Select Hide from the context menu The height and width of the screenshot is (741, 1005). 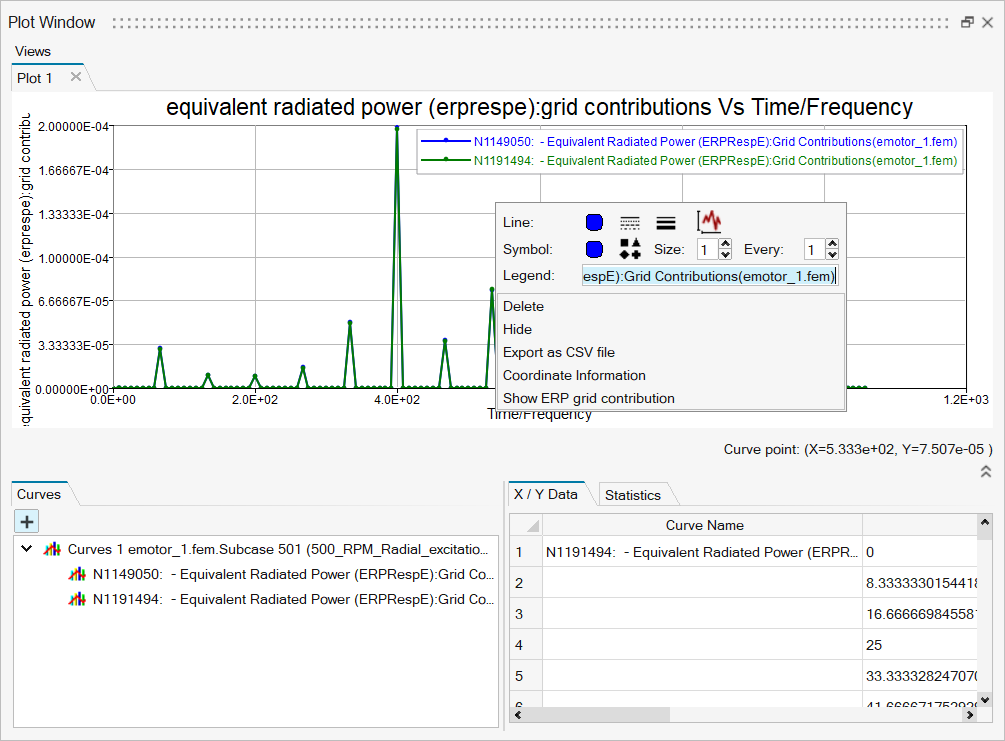coord(517,329)
